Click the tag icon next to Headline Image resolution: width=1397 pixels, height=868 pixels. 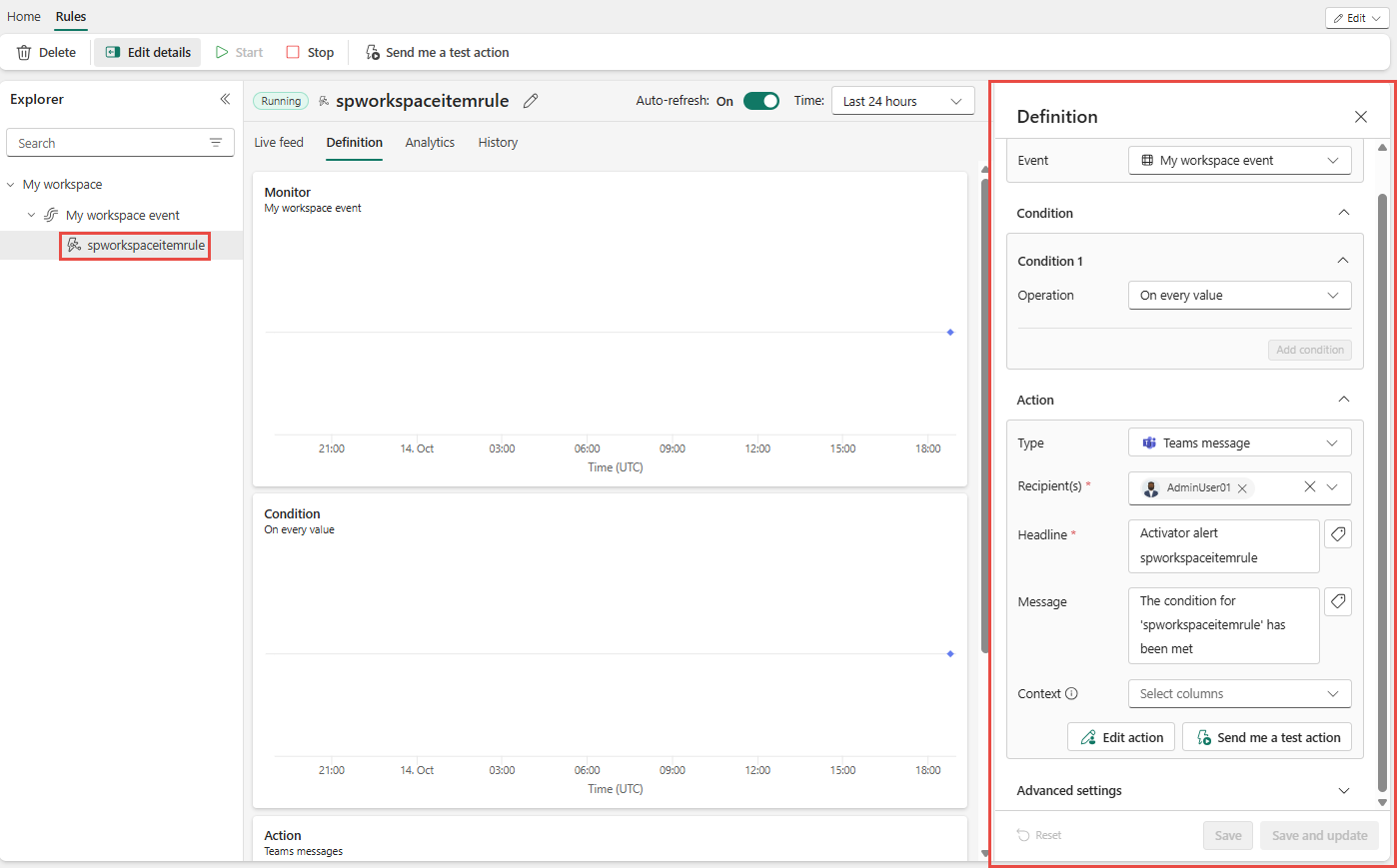click(1337, 534)
